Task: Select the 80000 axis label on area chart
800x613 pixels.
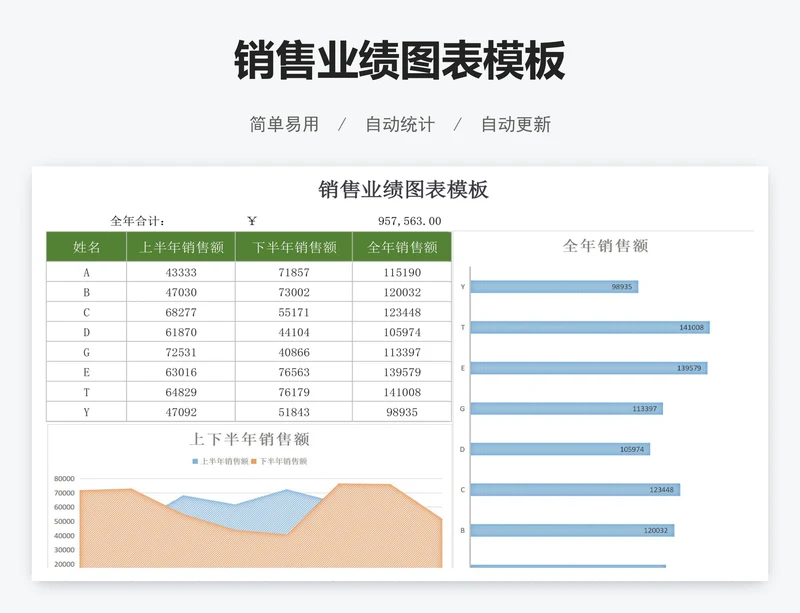Action: pyautogui.click(x=66, y=477)
